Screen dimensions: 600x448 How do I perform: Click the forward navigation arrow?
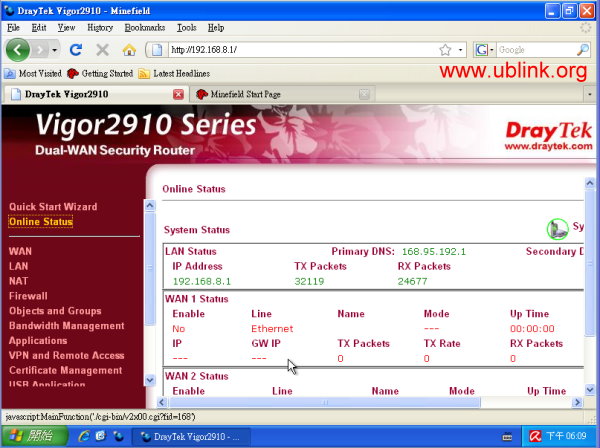point(40,50)
